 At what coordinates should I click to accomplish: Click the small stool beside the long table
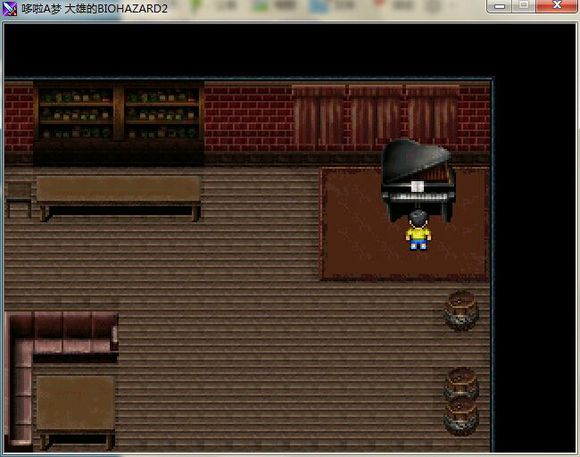pyautogui.click(x=18, y=198)
